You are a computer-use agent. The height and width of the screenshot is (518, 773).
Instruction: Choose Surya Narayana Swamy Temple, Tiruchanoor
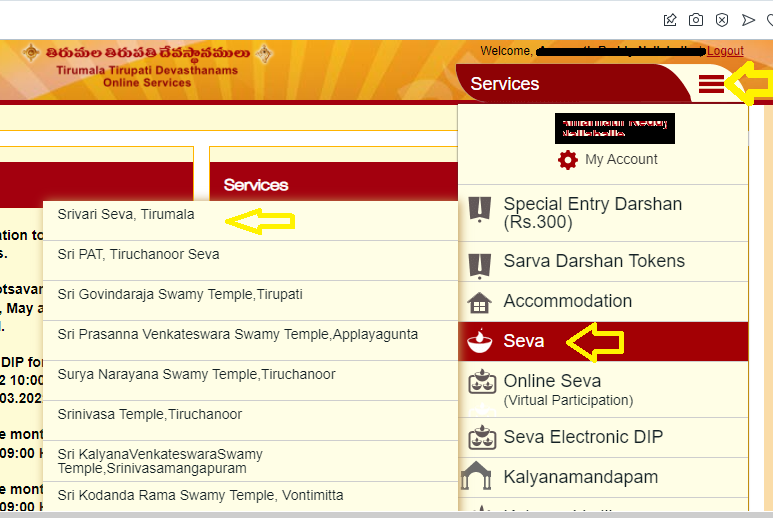pyautogui.click(x=250, y=380)
